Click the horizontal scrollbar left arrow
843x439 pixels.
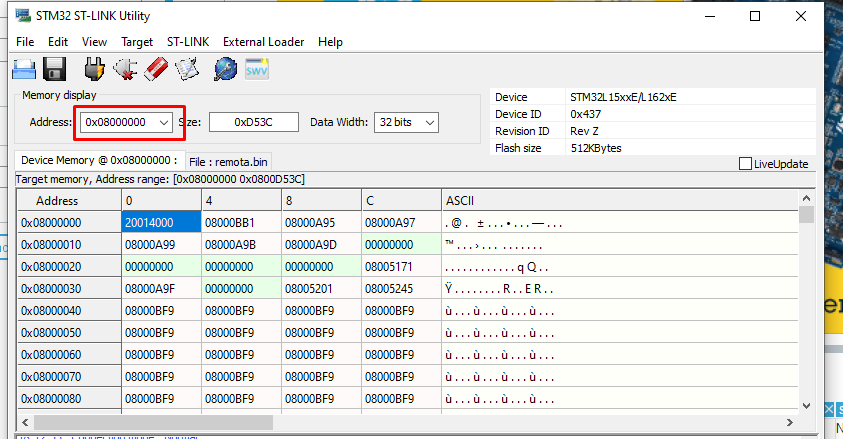point(25,423)
